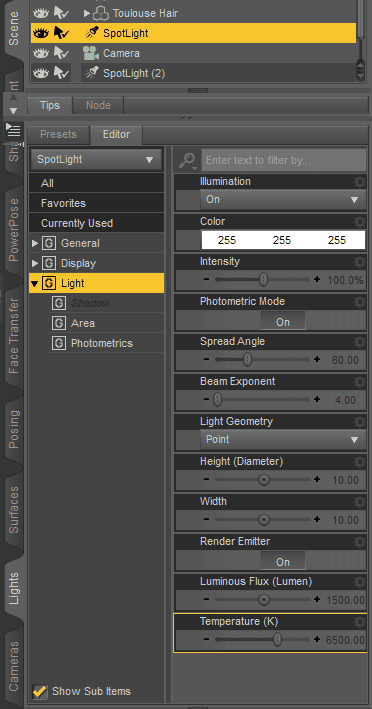Image resolution: width=372 pixels, height=709 pixels.
Task: Open the pane options menu icon
Action: (14, 131)
